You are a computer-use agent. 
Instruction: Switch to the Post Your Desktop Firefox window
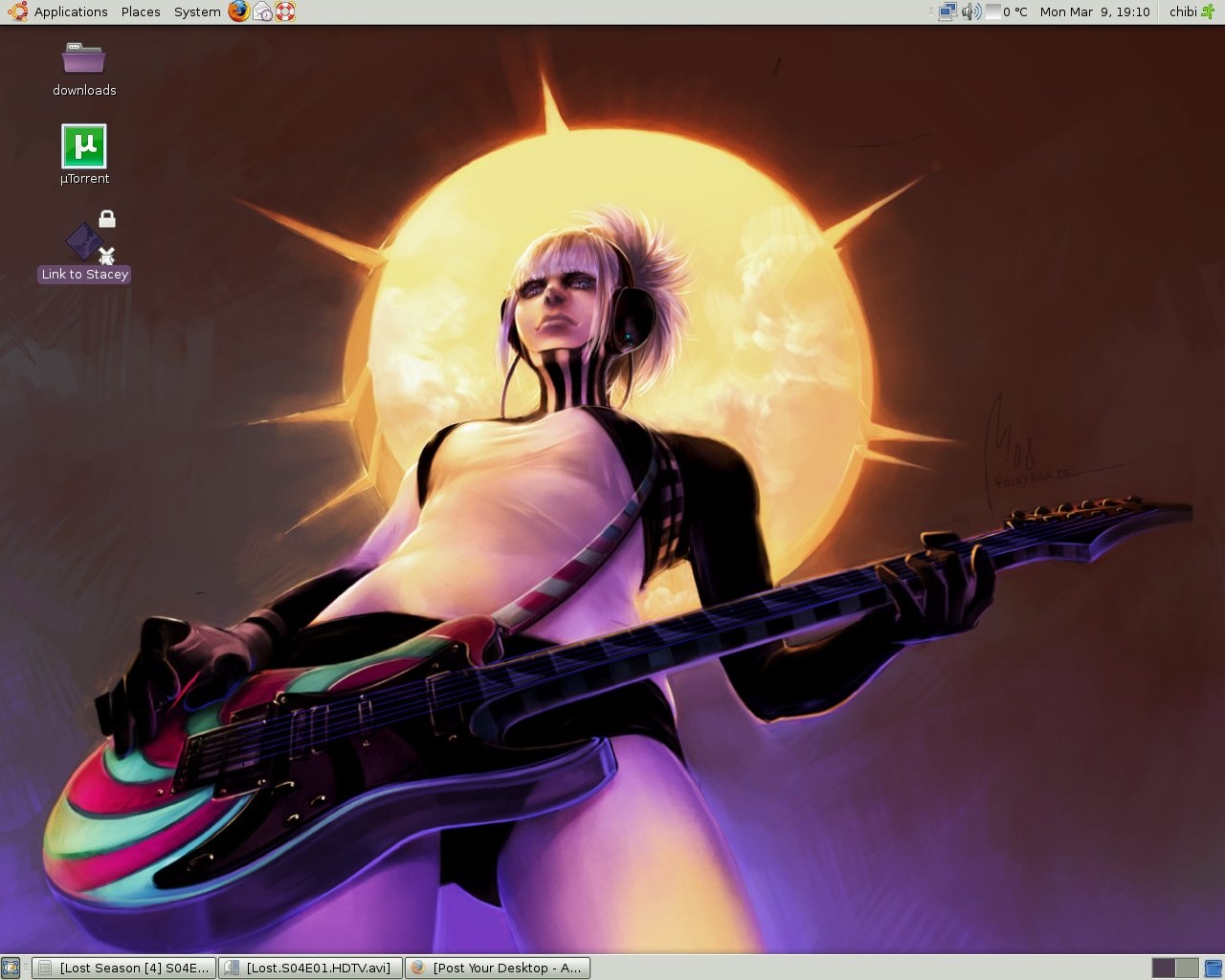click(497, 968)
